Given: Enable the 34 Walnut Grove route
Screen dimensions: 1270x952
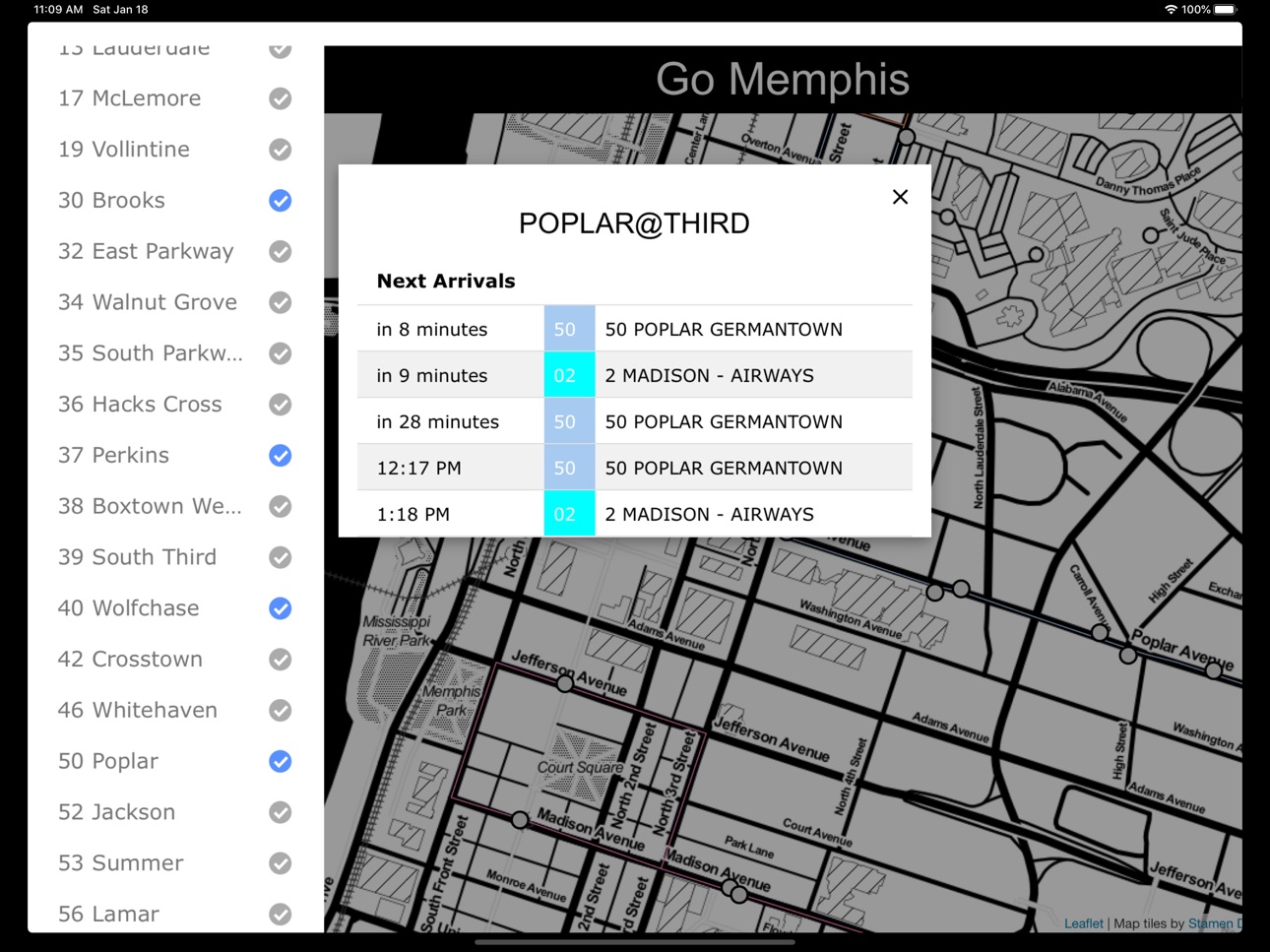Looking at the screenshot, I should tap(281, 302).
